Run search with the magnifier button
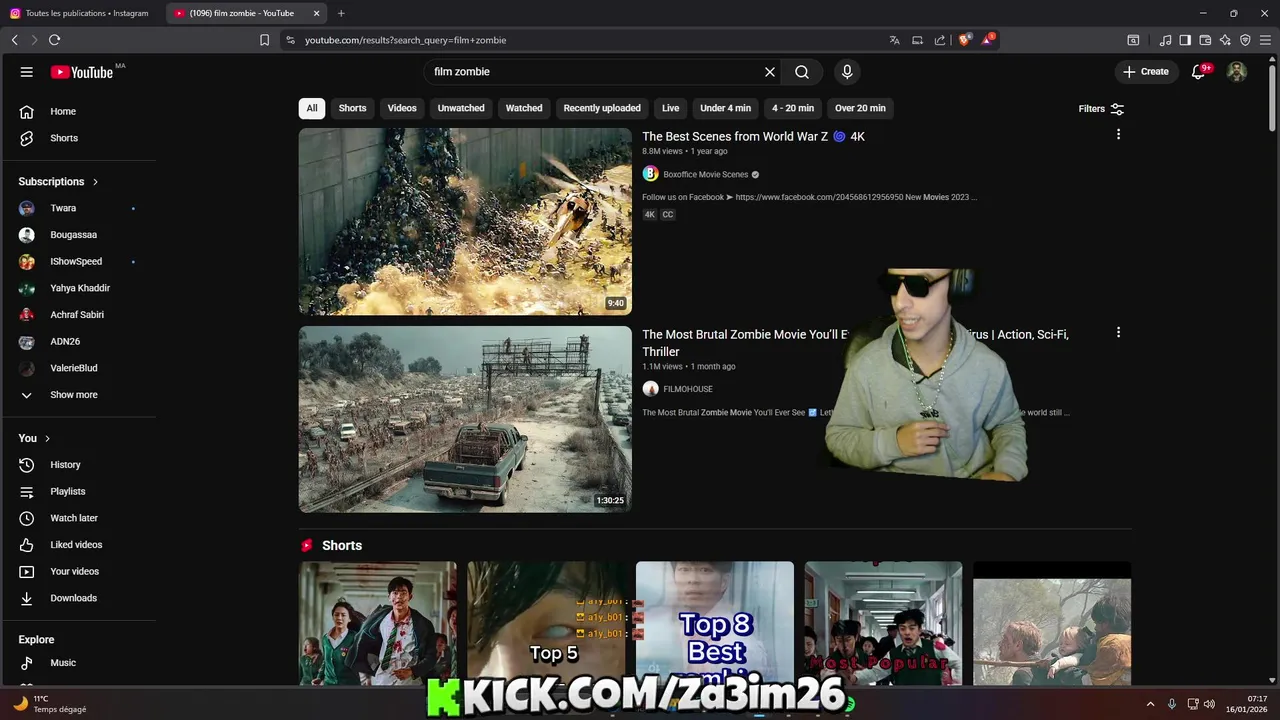The image size is (1280, 720). point(802,72)
